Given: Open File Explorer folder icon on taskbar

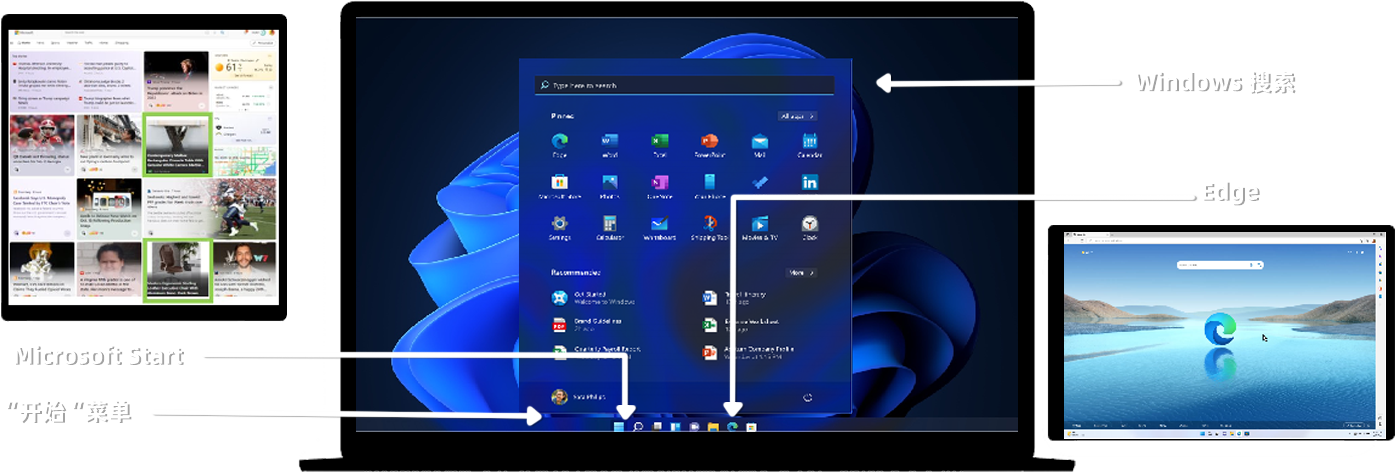Looking at the screenshot, I should 713,427.
